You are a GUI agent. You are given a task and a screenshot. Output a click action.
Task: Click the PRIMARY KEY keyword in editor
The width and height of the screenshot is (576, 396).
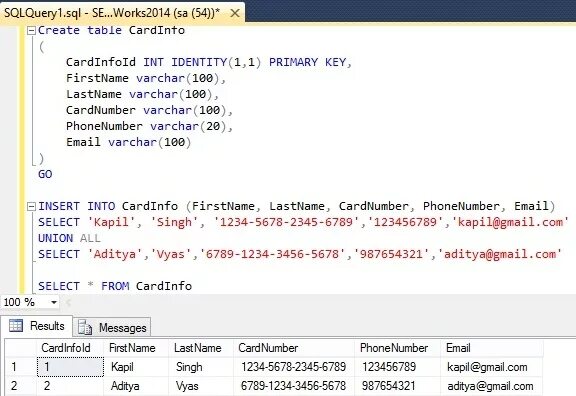pyautogui.click(x=307, y=62)
